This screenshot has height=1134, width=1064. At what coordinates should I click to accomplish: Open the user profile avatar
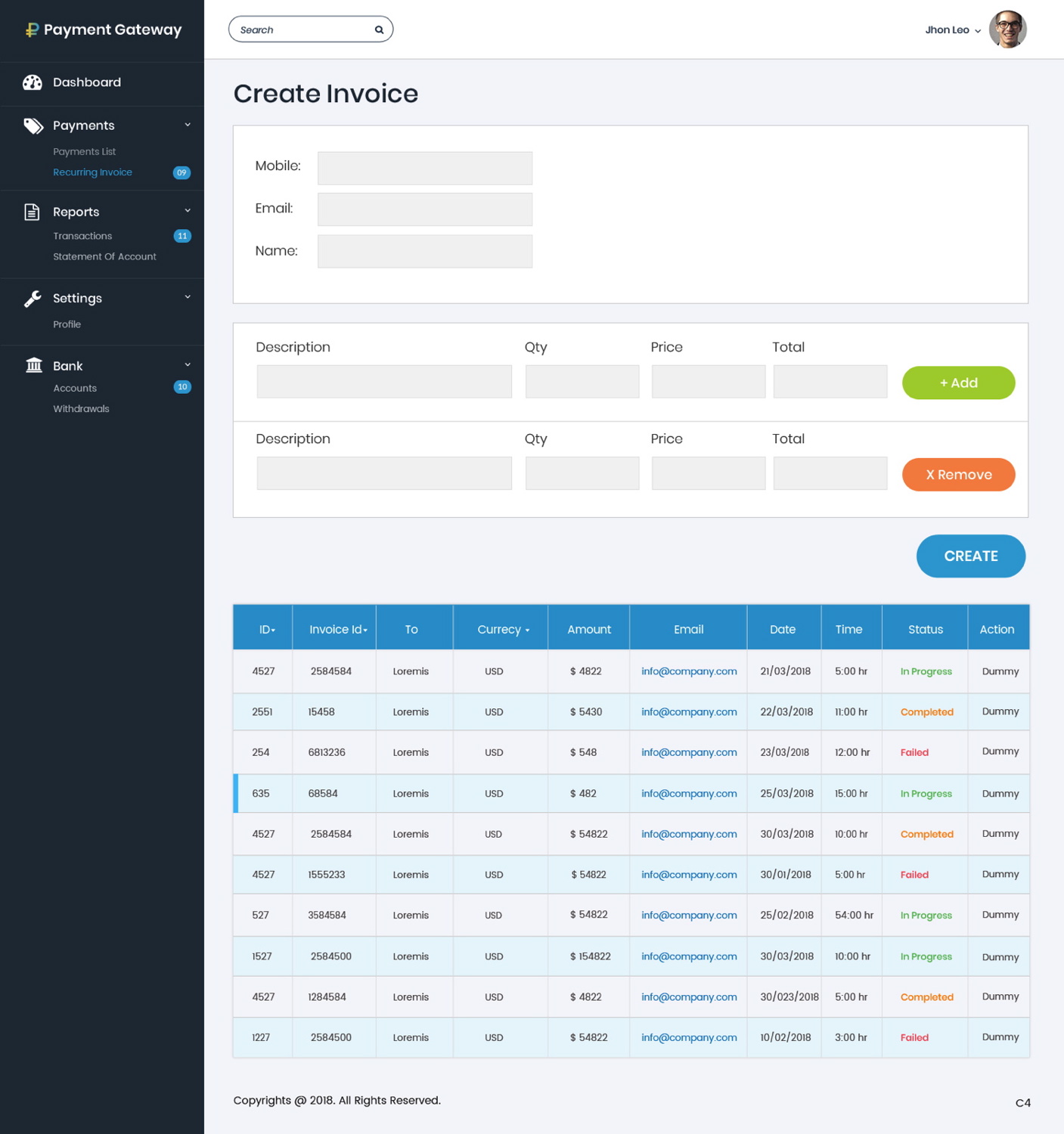1007,30
